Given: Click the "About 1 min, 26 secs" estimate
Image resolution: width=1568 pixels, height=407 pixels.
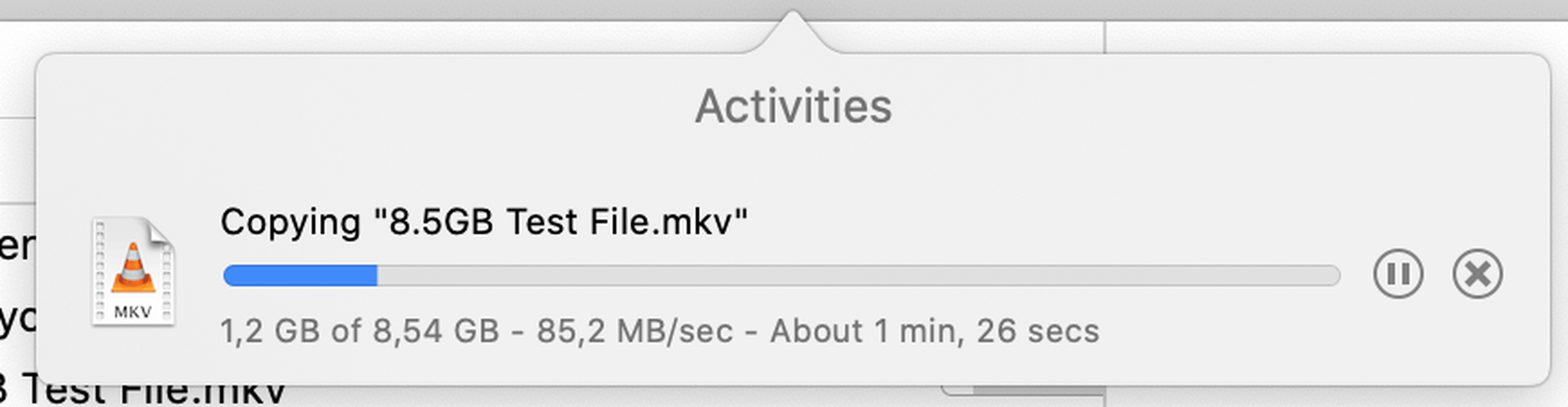Looking at the screenshot, I should pos(935,332).
